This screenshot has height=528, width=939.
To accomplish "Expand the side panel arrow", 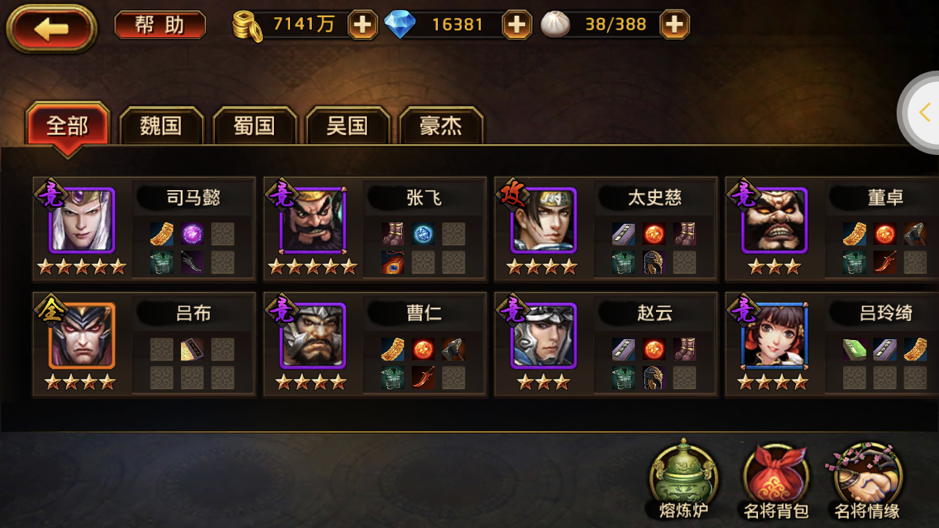I will click(x=924, y=113).
